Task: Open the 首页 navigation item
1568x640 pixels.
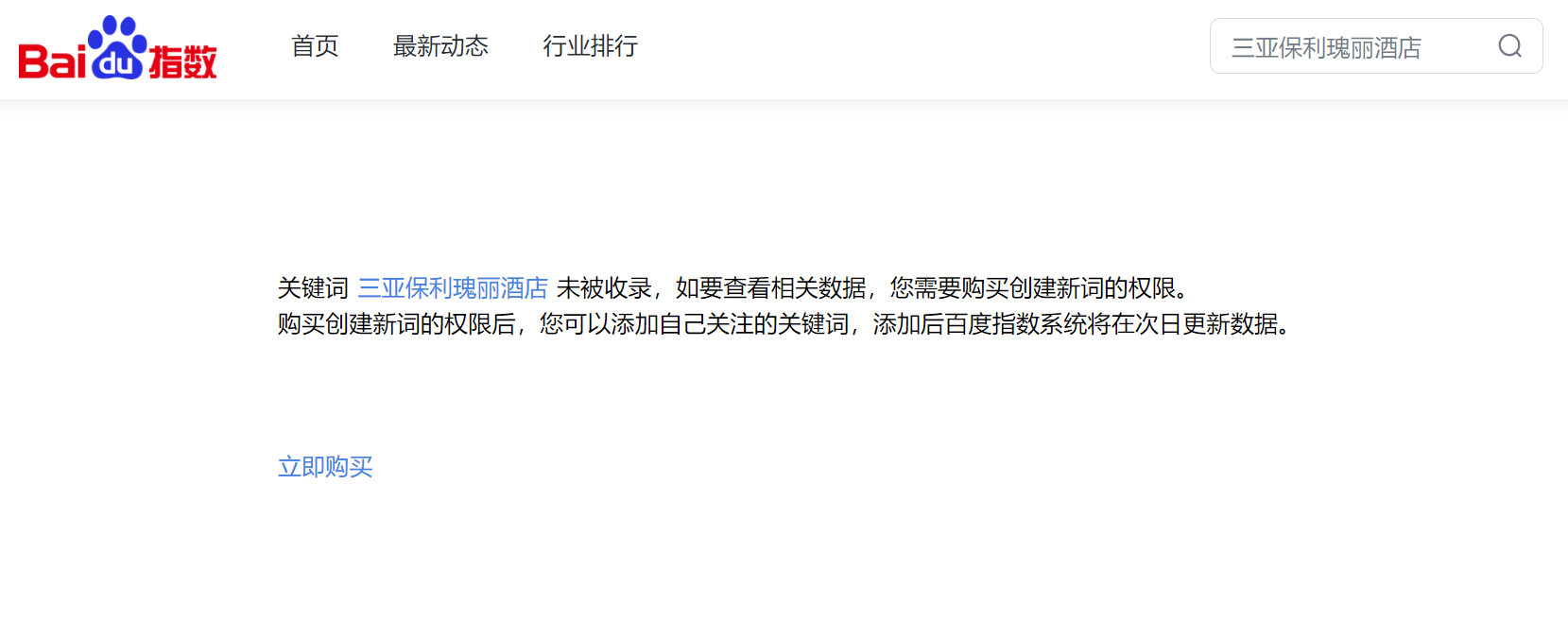Action: tap(315, 46)
